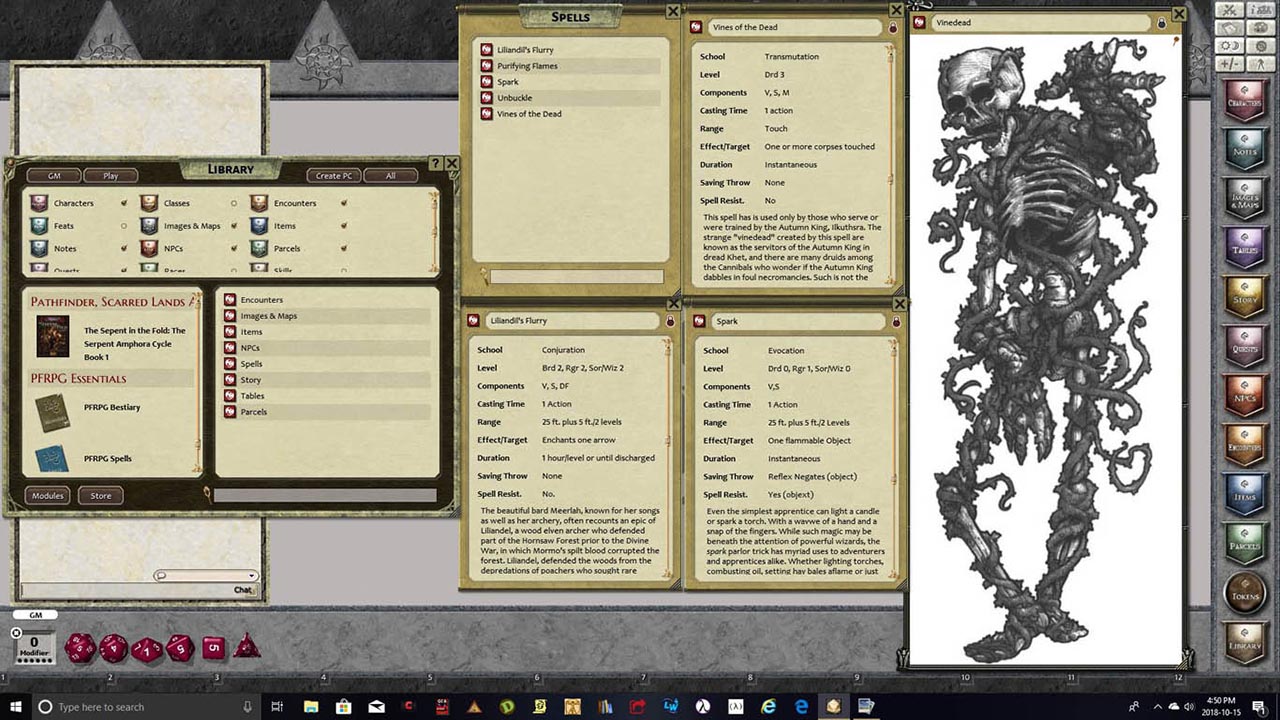Enable the Feats checkbox in the Library
This screenshot has width=1280, height=720.
point(123,225)
